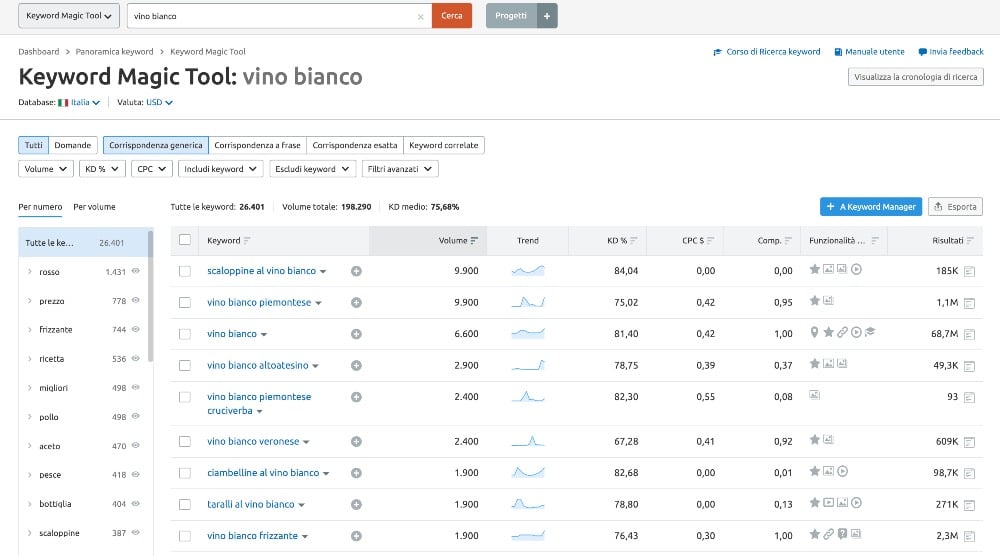Select the Tutti tab
1000x556 pixels.
pyautogui.click(x=34, y=145)
